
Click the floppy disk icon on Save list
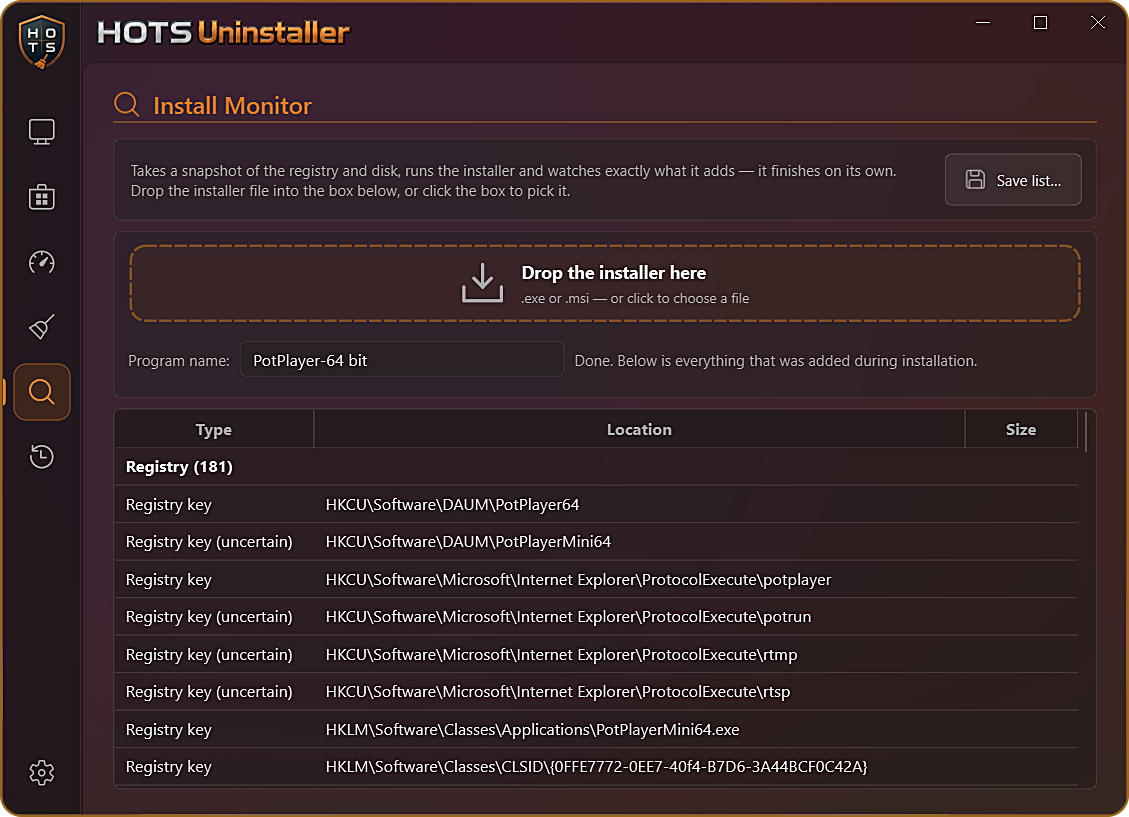[975, 179]
